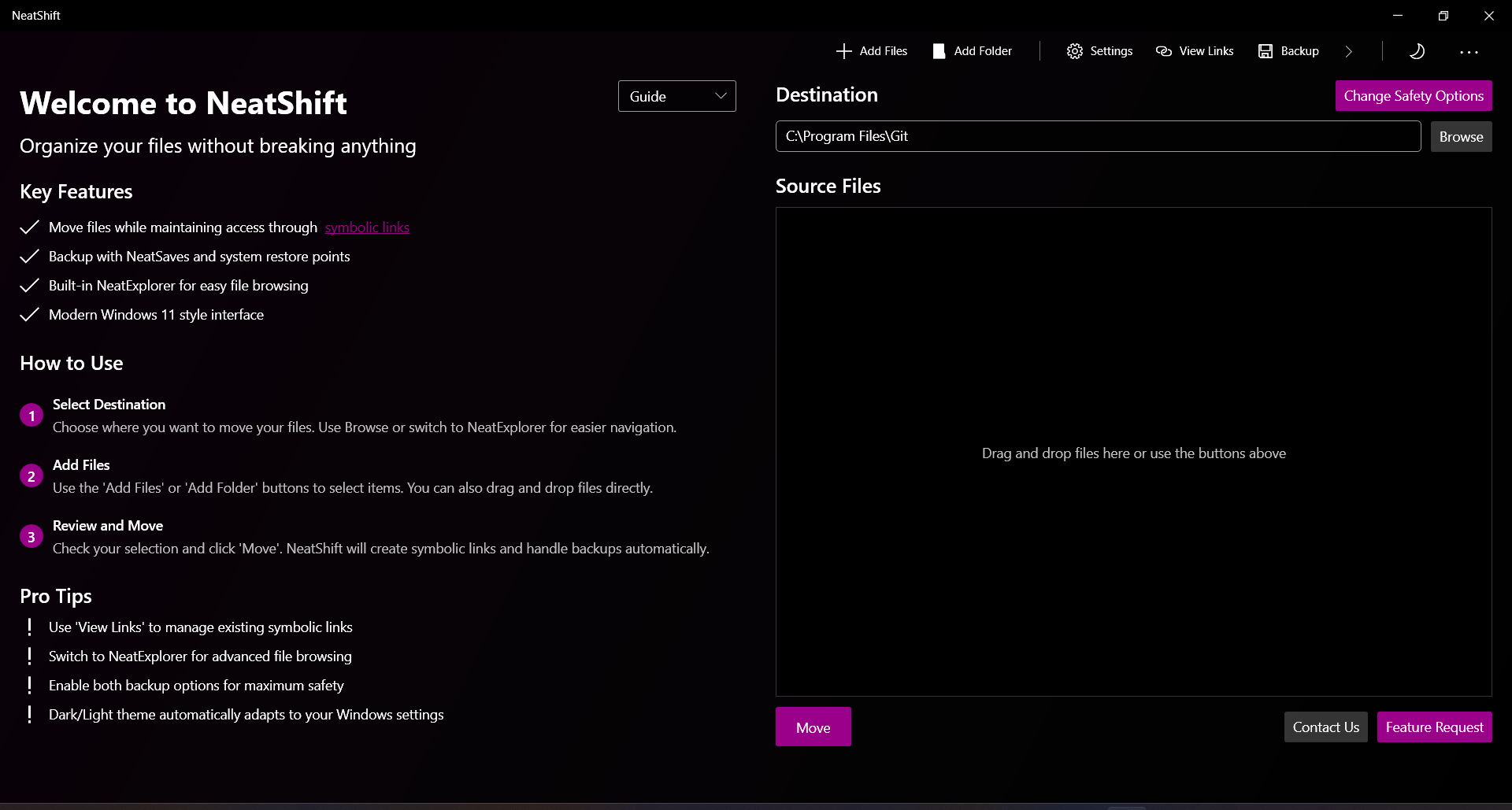Click 'Switch to NeatExplorer for advanced file browsing'
The image size is (1512, 810).
pyautogui.click(x=200, y=657)
